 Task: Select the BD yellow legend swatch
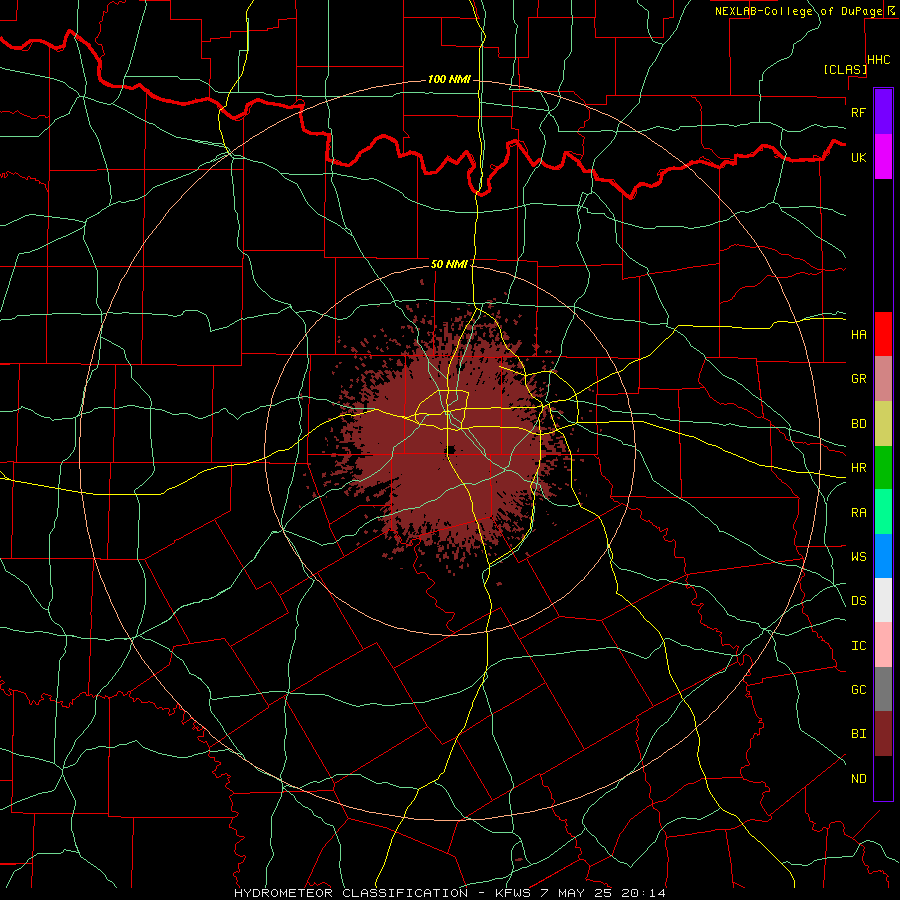(x=883, y=424)
